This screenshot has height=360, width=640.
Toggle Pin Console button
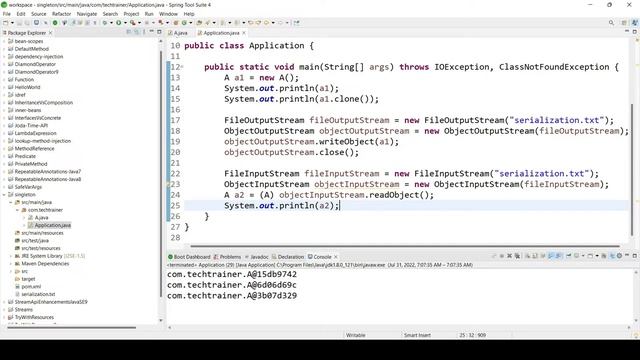pos(569,256)
